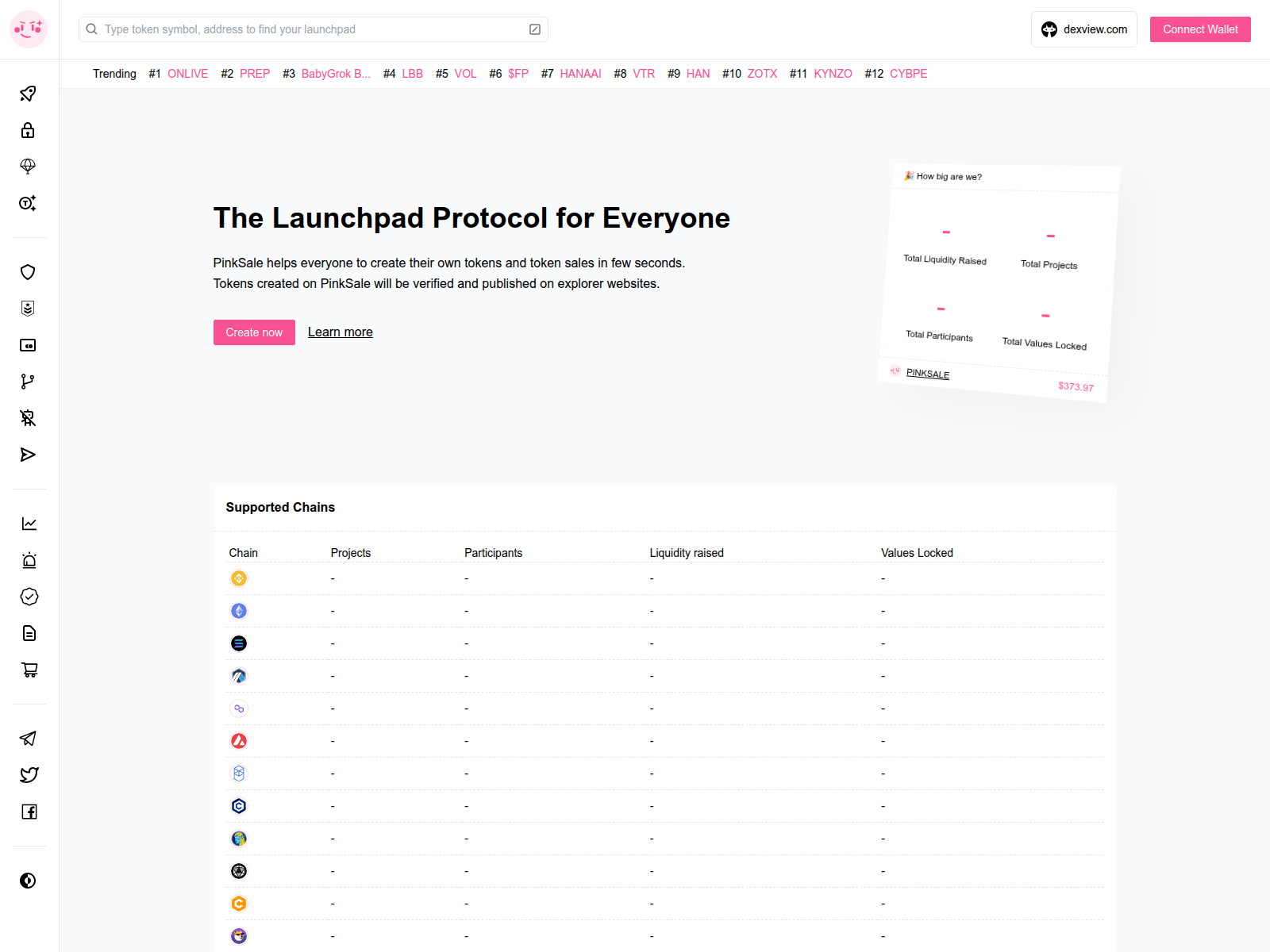1270x952 pixels.
Task: Open the line chart sidebar icon
Action: pyautogui.click(x=29, y=524)
